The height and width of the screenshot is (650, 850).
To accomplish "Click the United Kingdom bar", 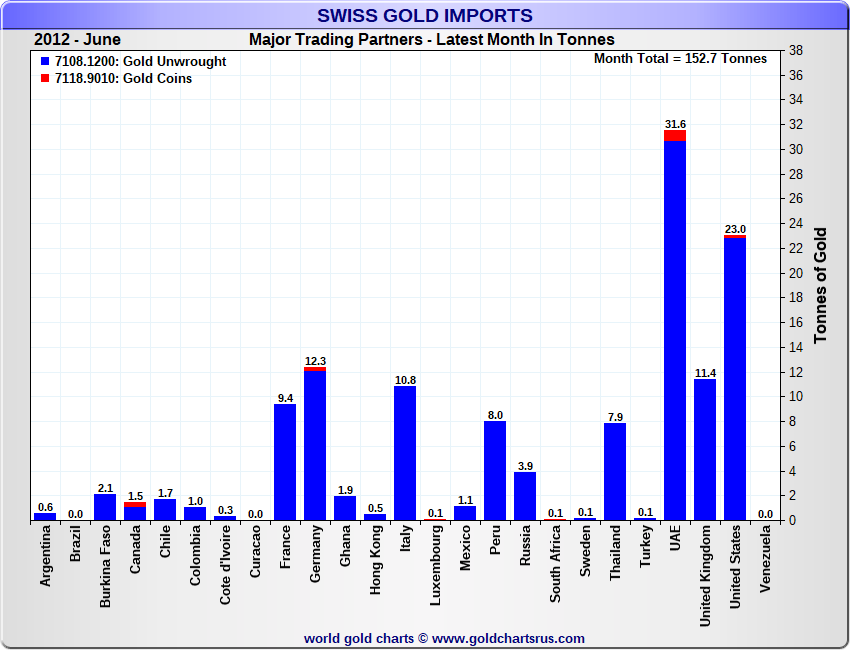I will 705,450.
